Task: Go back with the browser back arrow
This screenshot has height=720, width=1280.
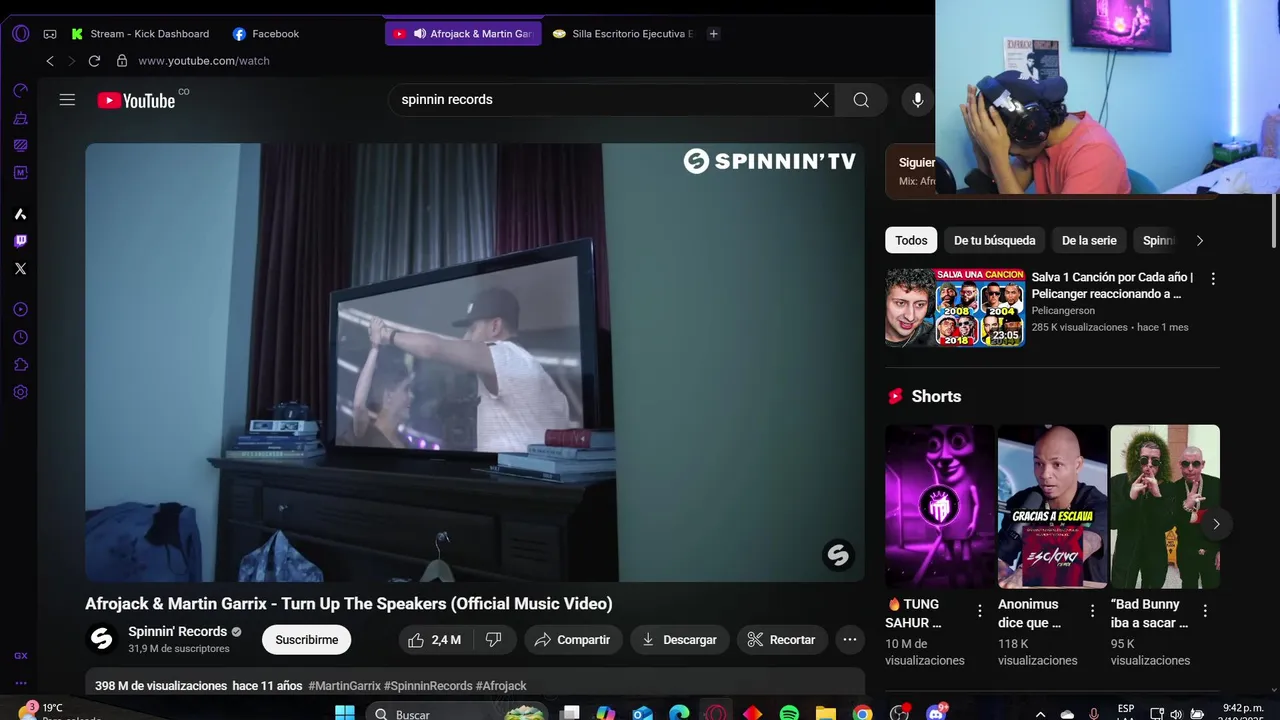Action: (50, 61)
